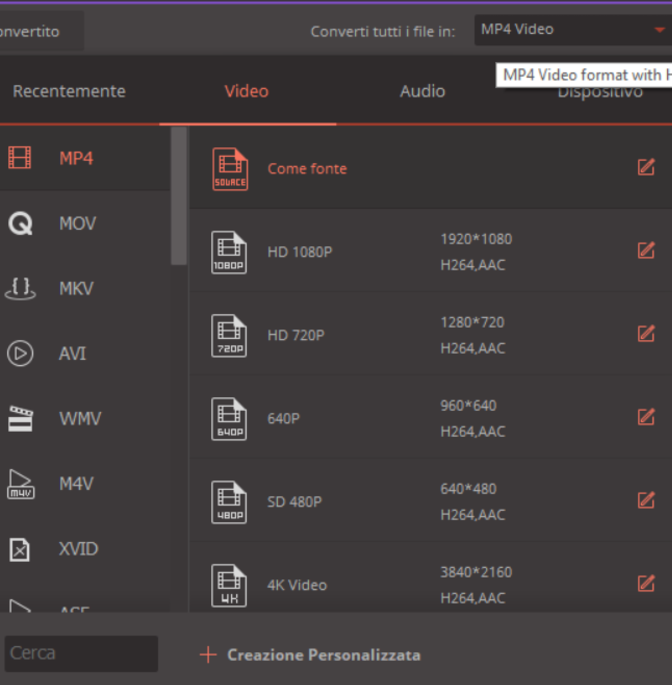Viewport: 672px width, 685px height.
Task: Select the MP4 film strip icon
Action: [20, 157]
